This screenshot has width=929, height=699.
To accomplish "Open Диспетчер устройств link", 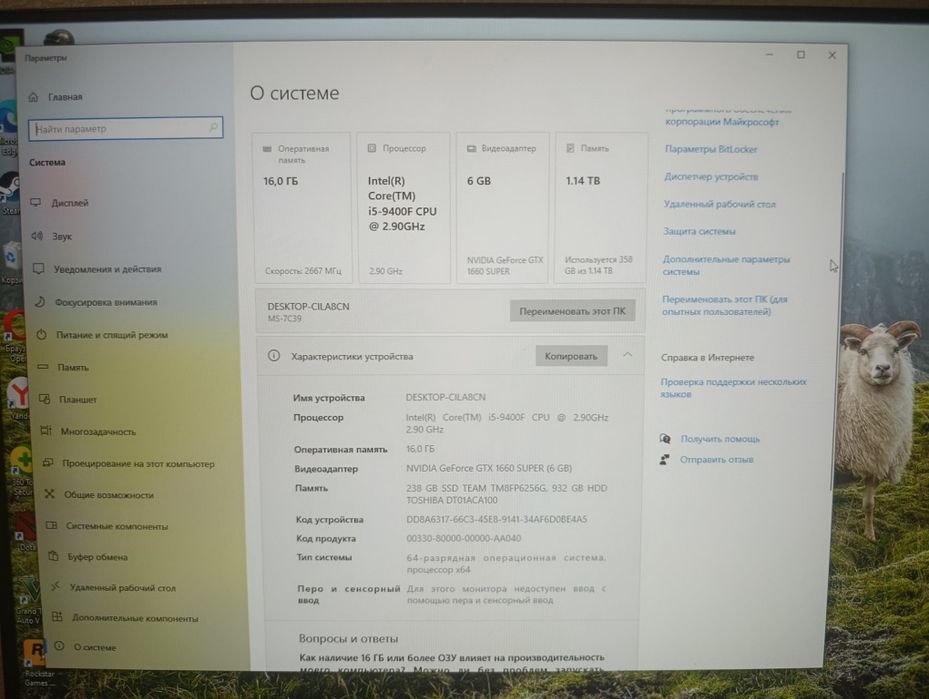I will click(711, 177).
